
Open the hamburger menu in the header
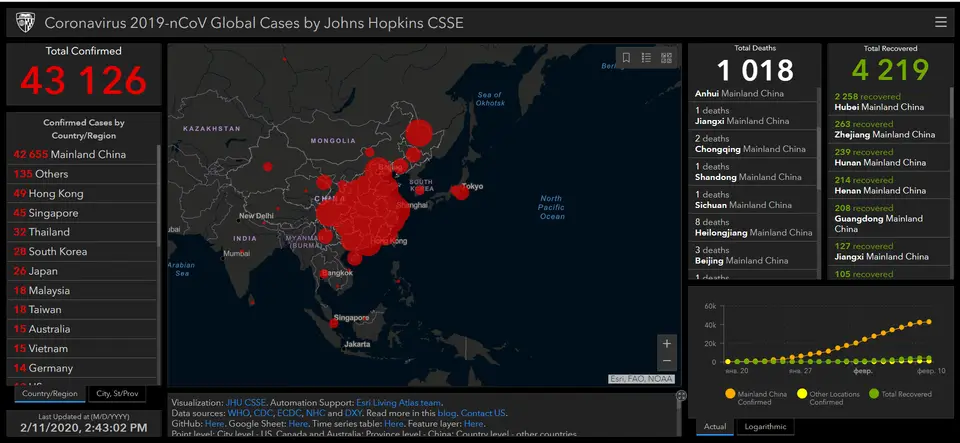[x=940, y=23]
